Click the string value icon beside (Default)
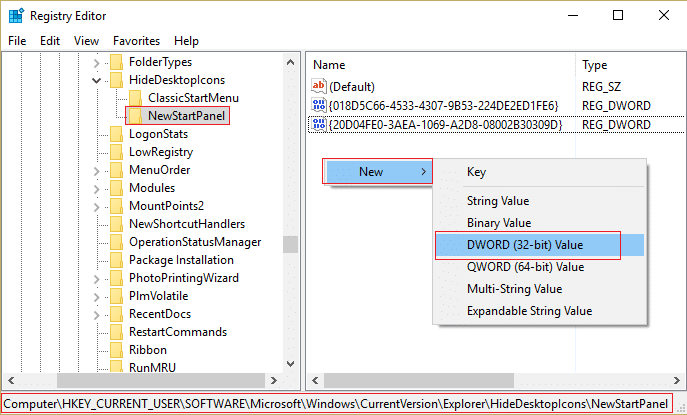 319,86
